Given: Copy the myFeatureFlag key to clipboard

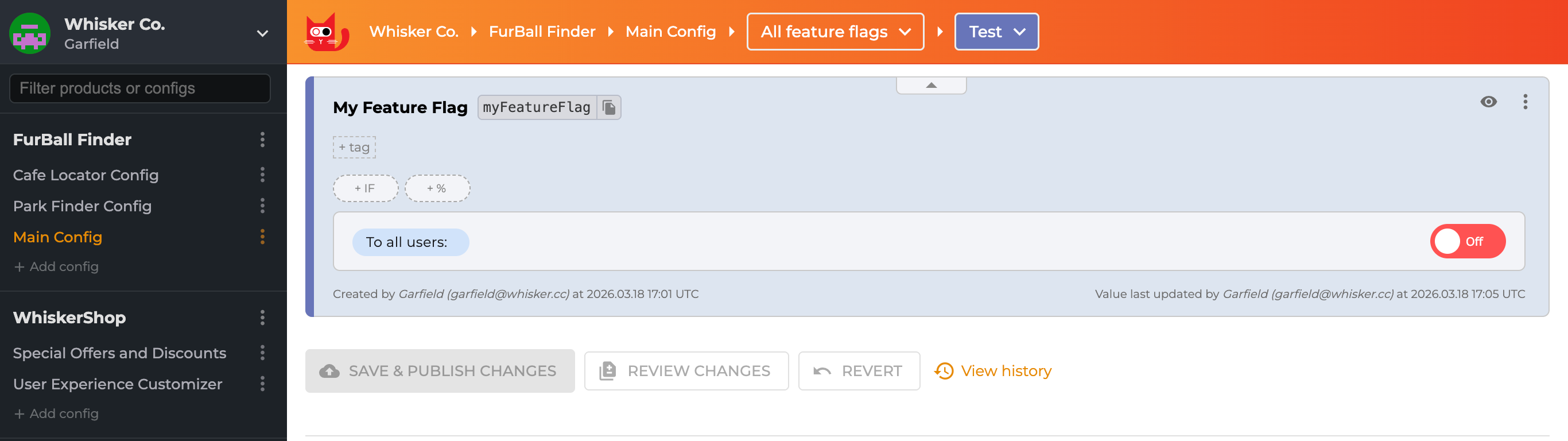Looking at the screenshot, I should pos(610,107).
